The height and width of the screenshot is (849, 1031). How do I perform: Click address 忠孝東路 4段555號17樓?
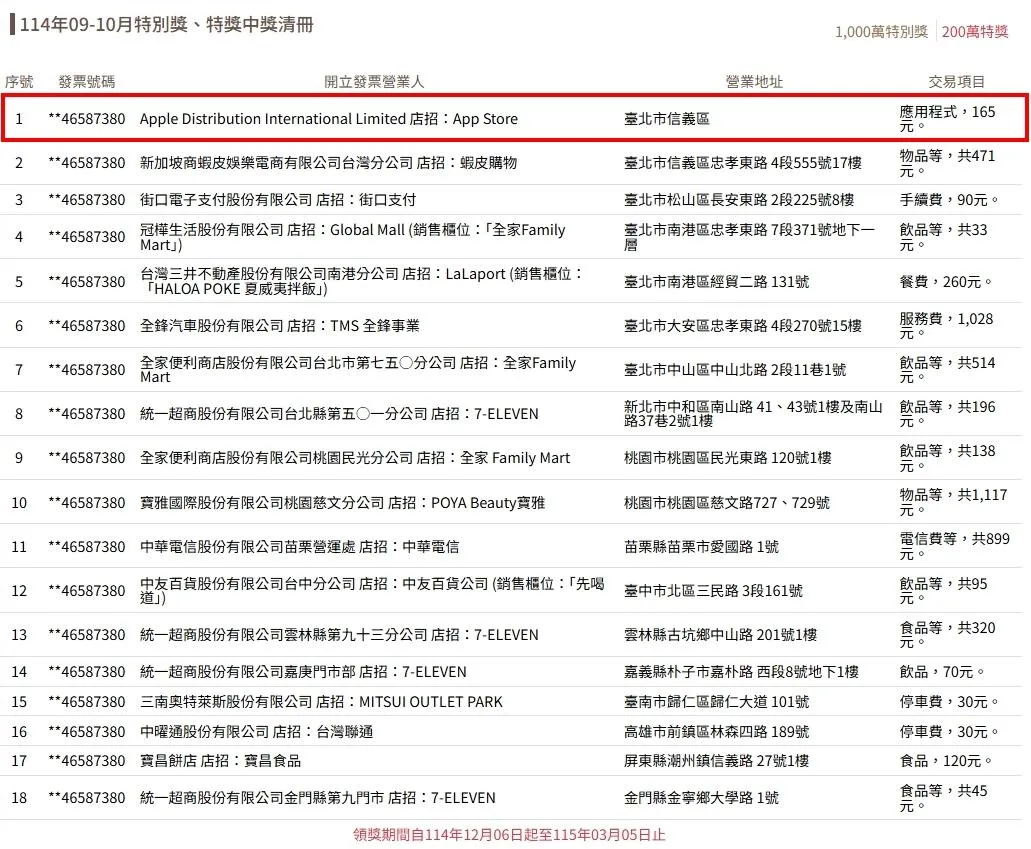click(743, 163)
